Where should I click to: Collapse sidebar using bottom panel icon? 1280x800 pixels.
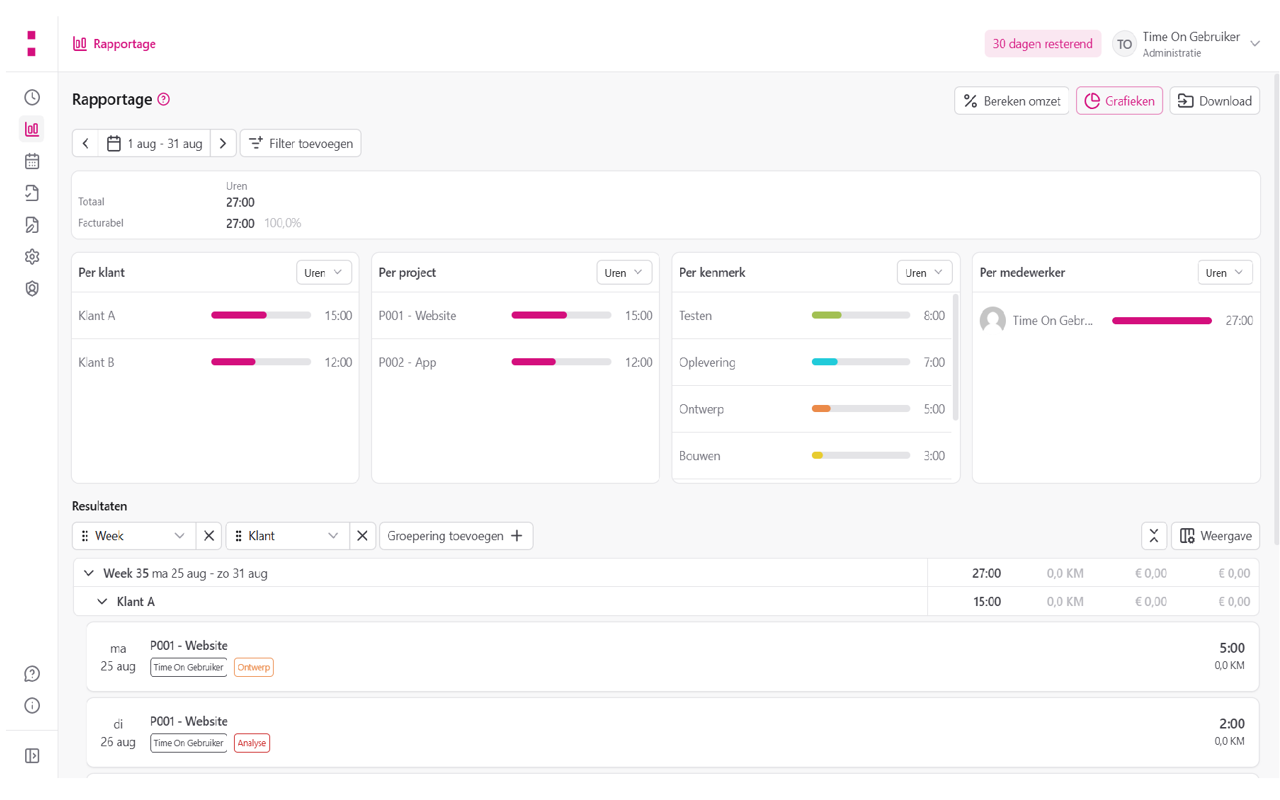(x=32, y=756)
